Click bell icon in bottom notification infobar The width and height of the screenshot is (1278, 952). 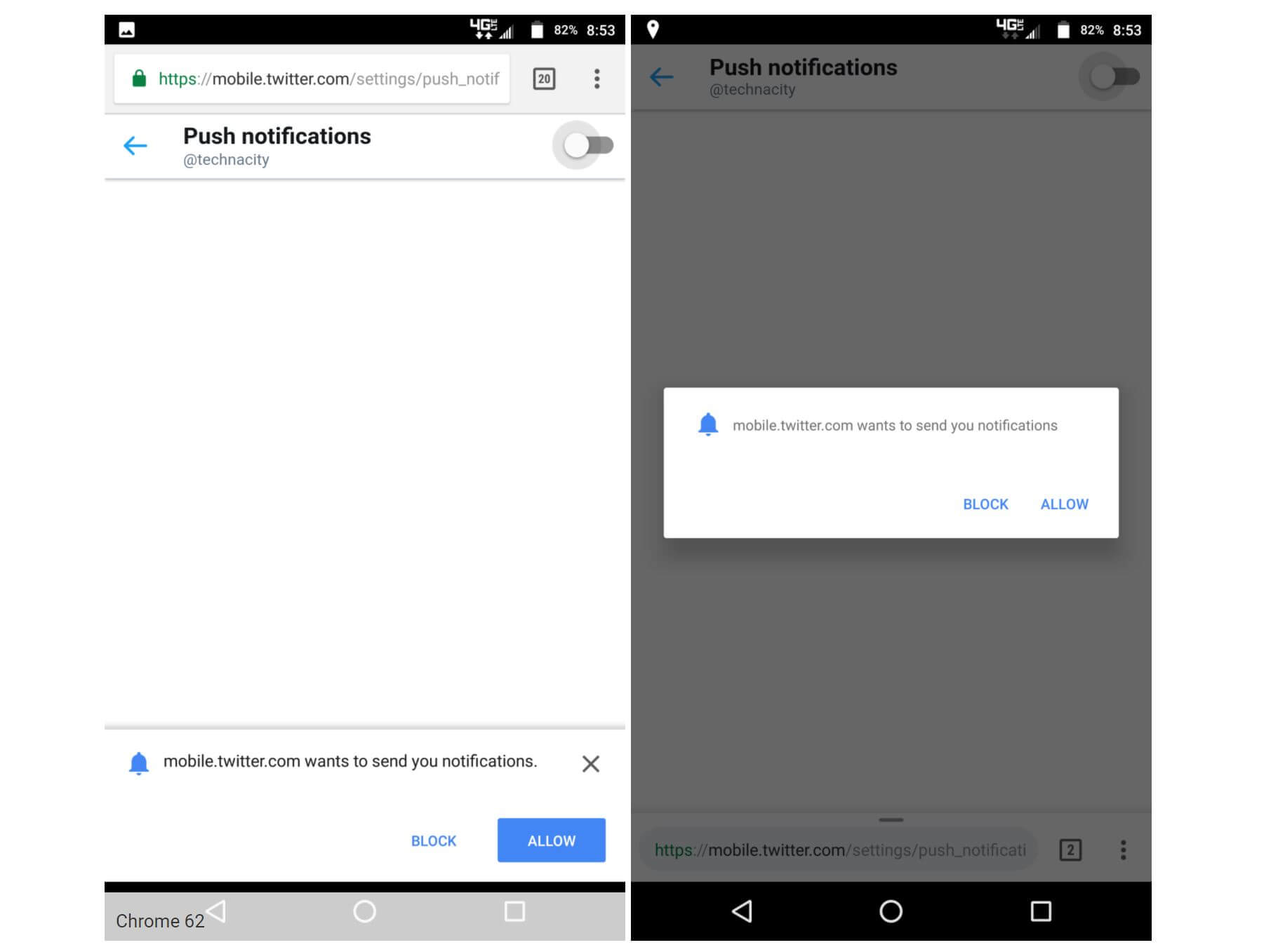coord(139,763)
